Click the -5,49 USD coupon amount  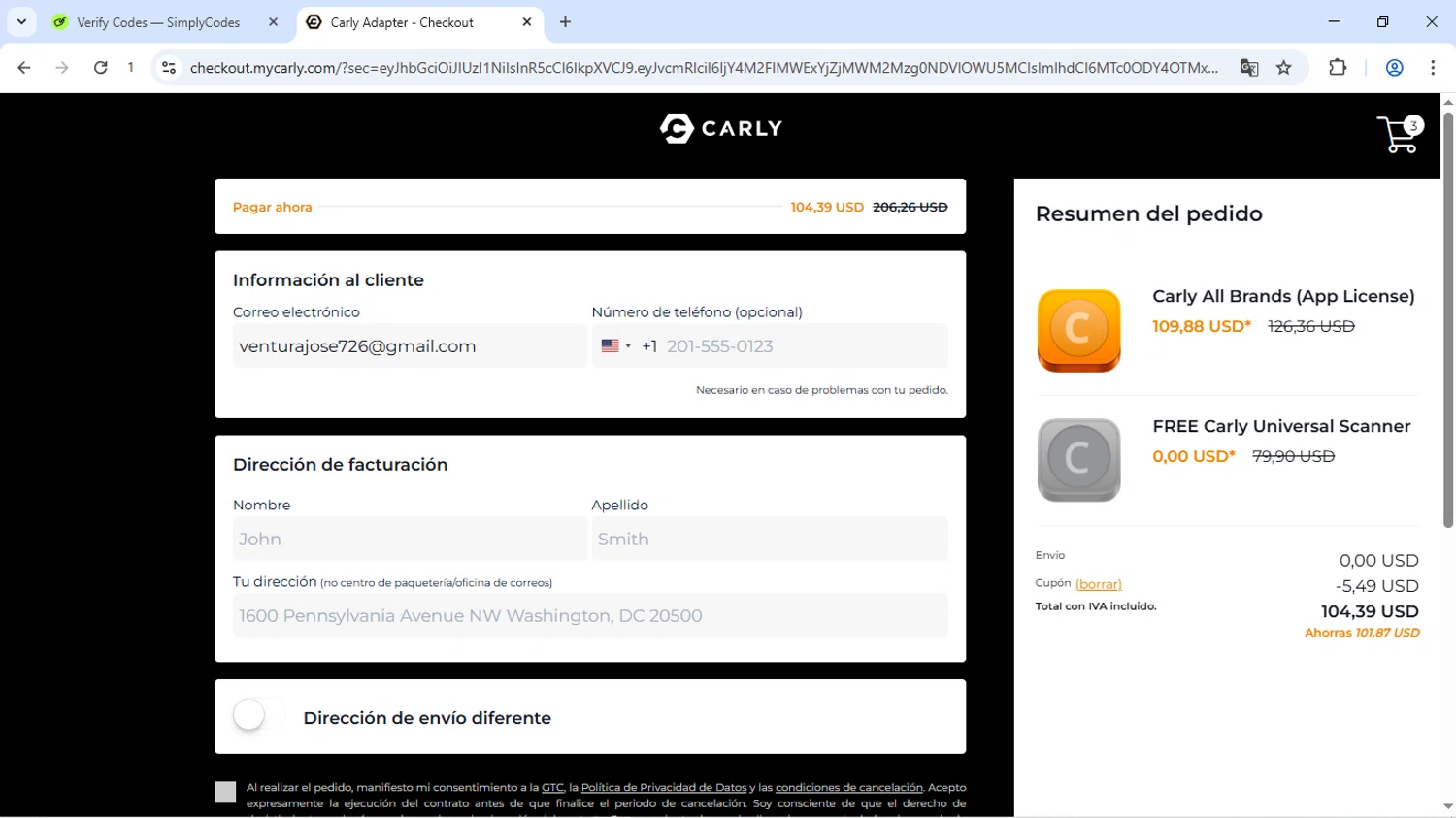coord(1377,586)
